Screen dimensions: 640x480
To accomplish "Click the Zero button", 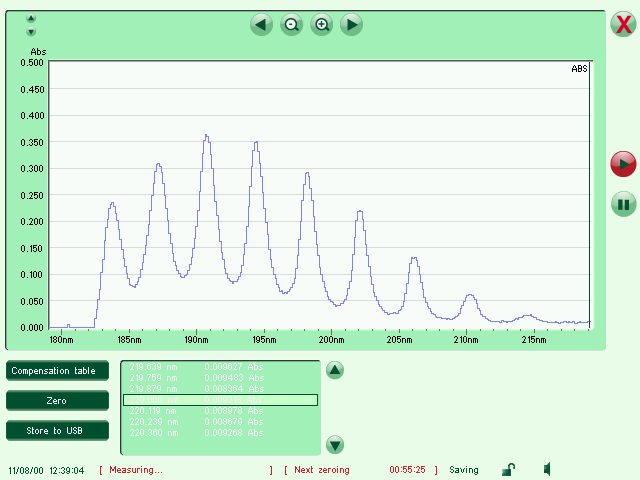I will point(57,401).
